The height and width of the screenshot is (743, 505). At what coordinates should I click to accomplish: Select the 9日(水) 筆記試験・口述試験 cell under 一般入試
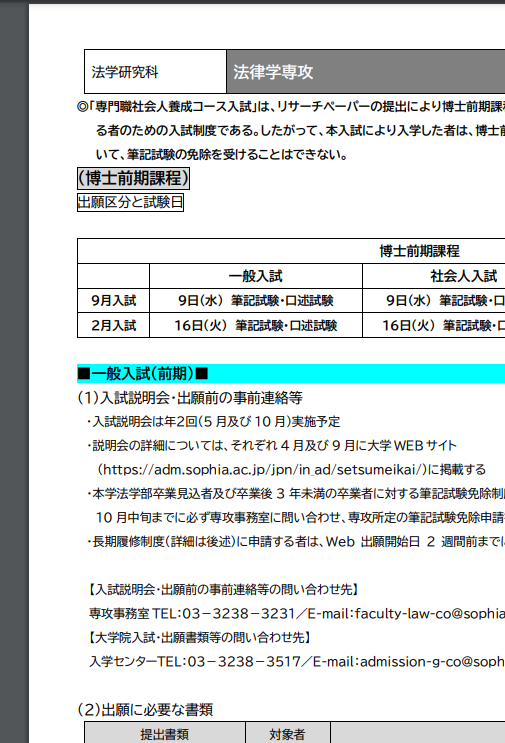click(x=256, y=300)
